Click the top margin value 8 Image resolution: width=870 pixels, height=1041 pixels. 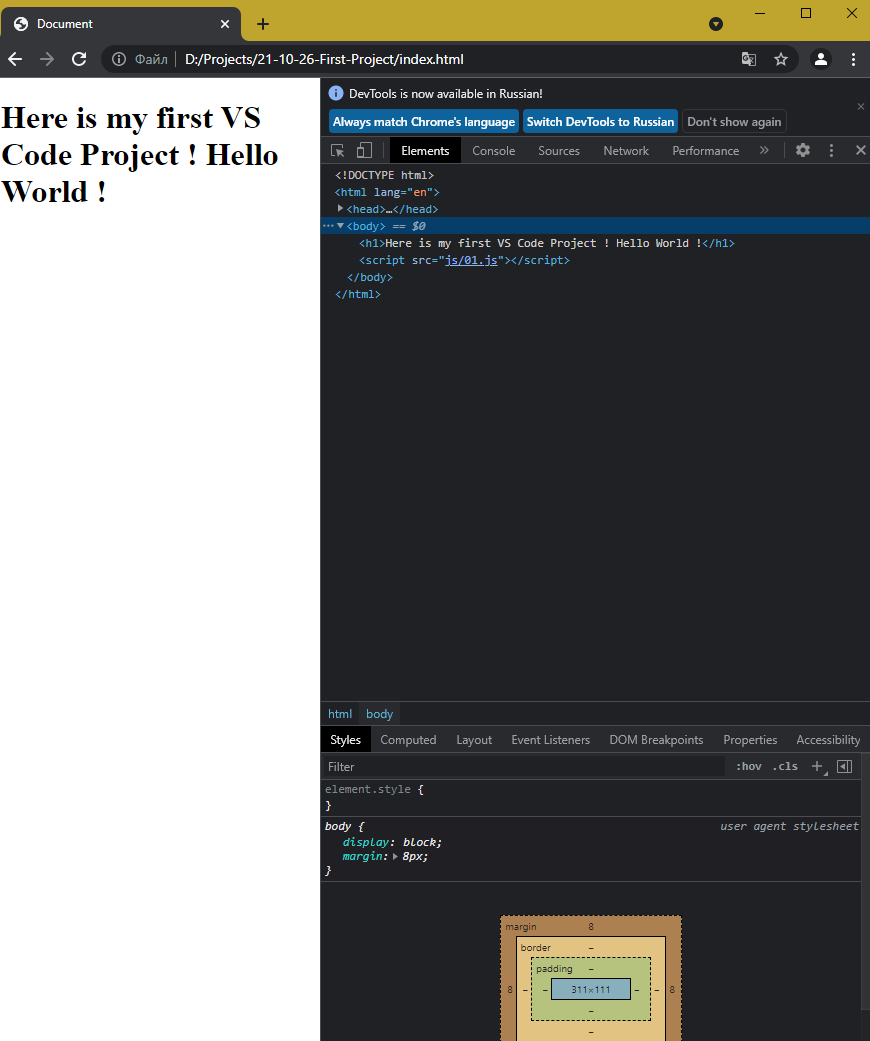590,926
